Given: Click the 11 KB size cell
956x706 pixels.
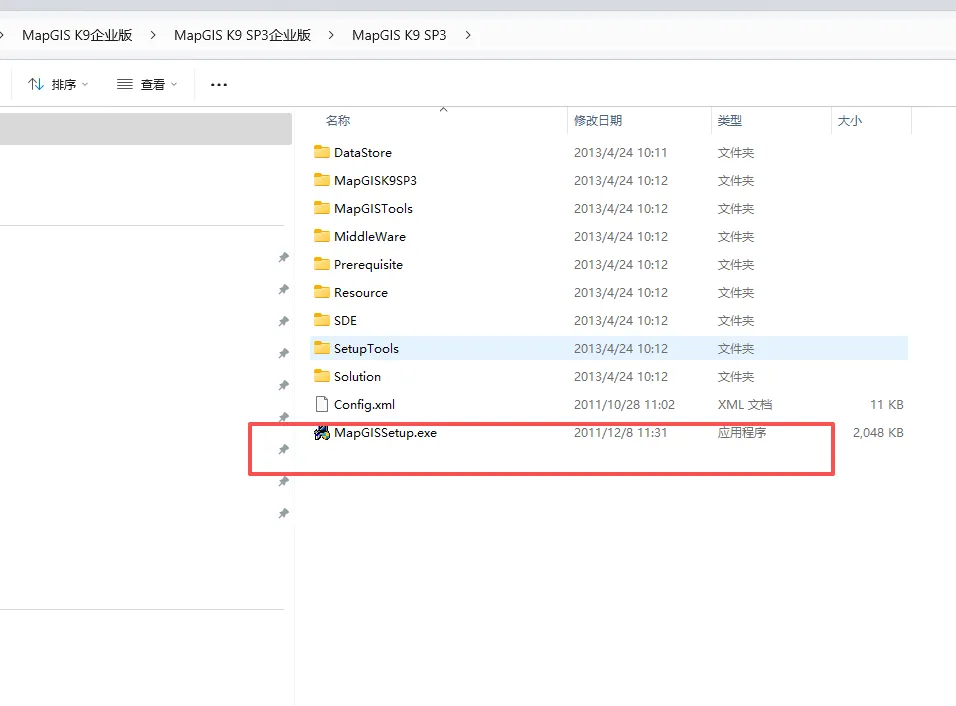Looking at the screenshot, I should click(886, 405).
